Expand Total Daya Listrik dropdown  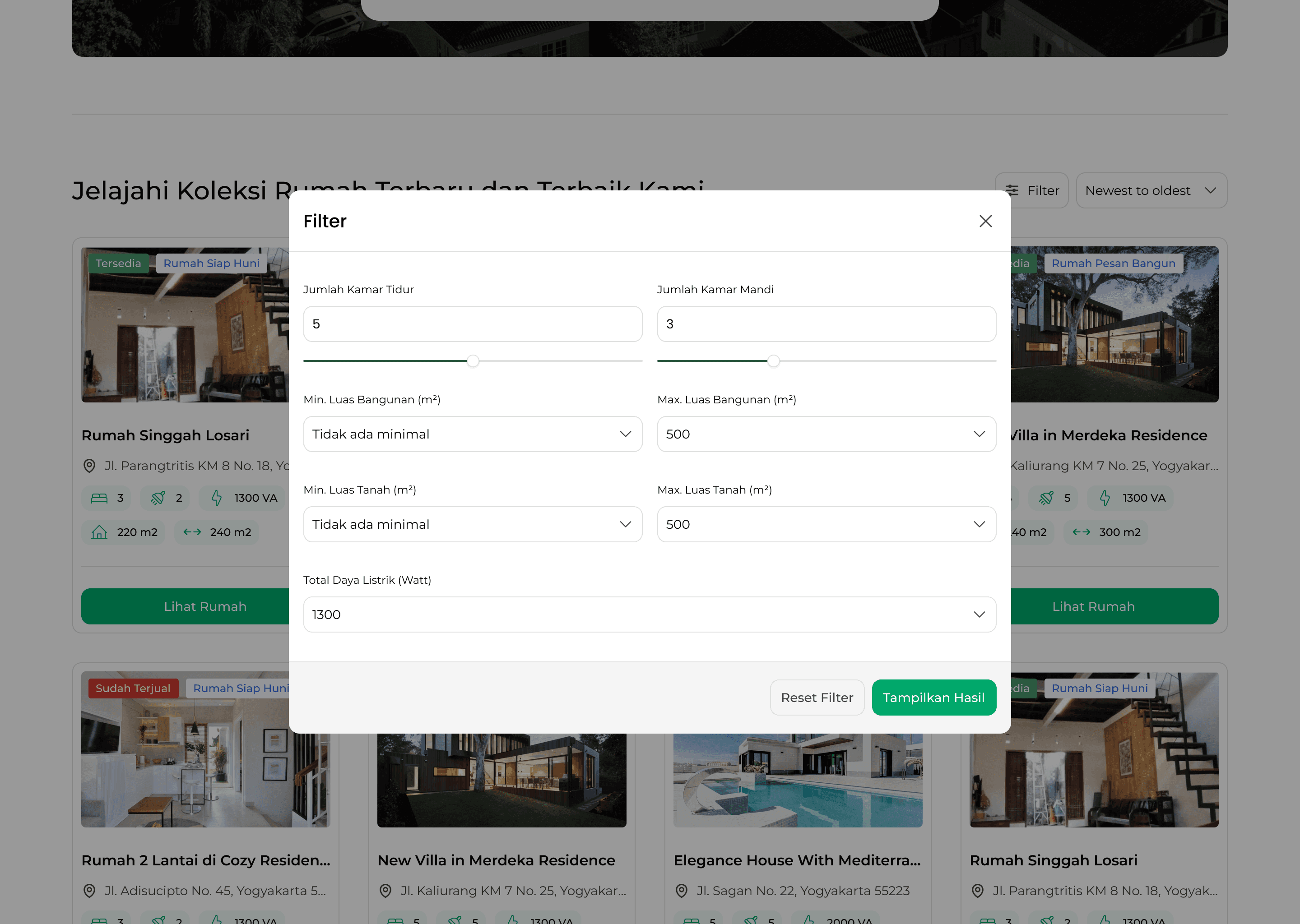point(650,614)
